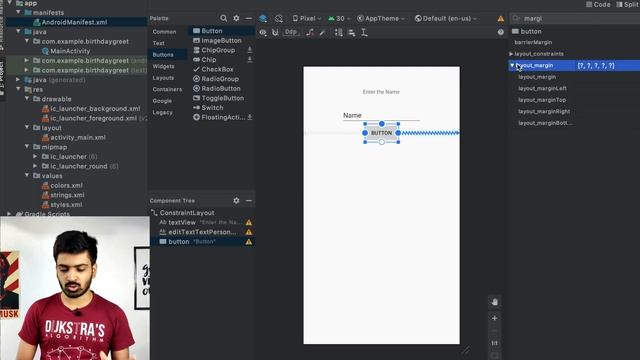Select ConstraintLayout in Component Tree

point(187,213)
